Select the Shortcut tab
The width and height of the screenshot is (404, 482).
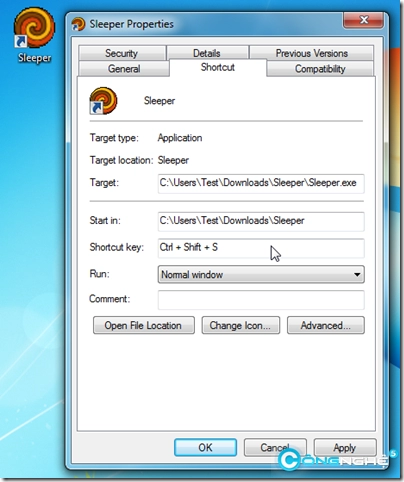[218, 67]
